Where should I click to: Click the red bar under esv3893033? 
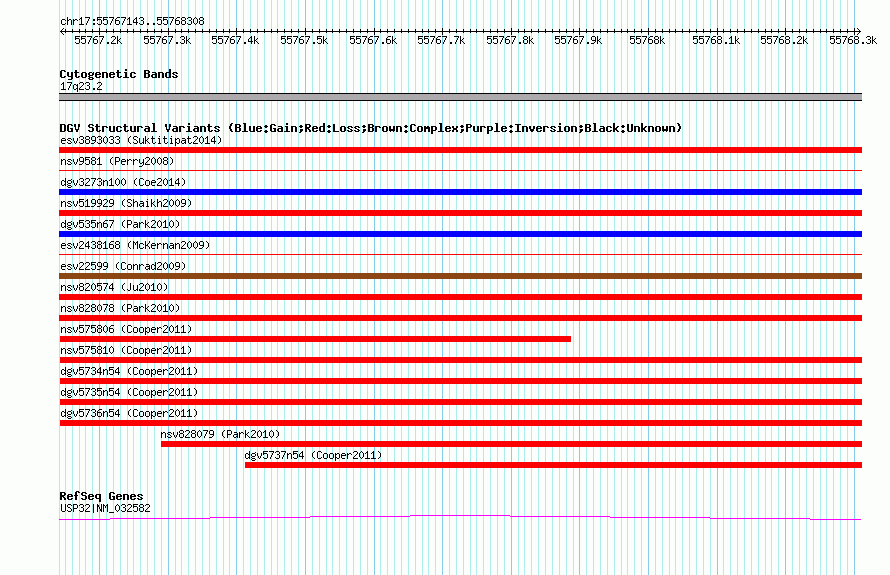[x=460, y=150]
